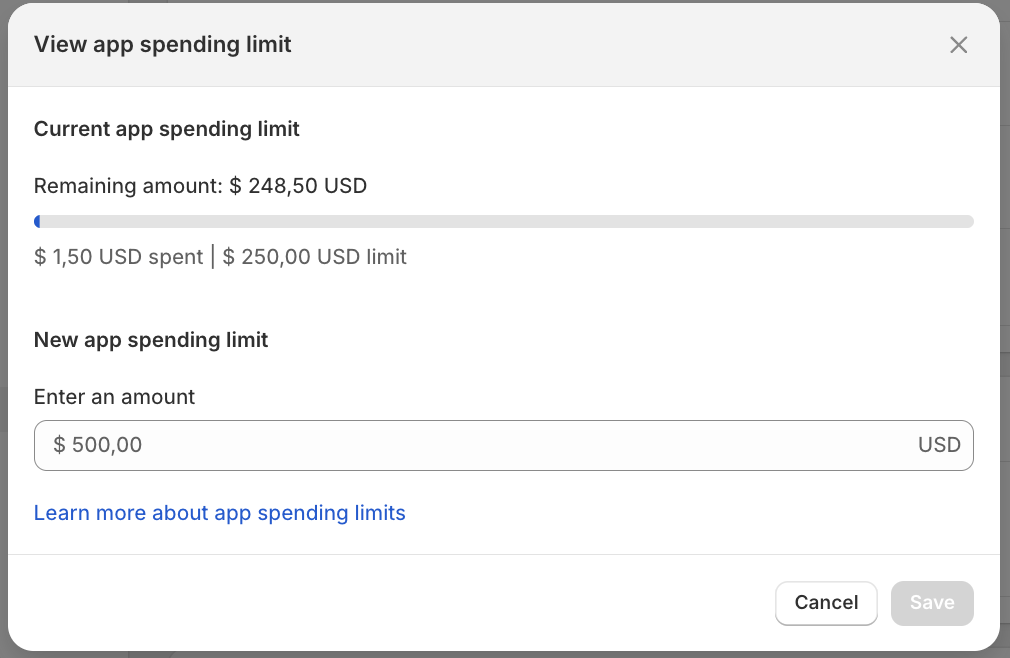The image size is (1010, 658).
Task: Select the Remaining amount text
Action: click(x=200, y=186)
